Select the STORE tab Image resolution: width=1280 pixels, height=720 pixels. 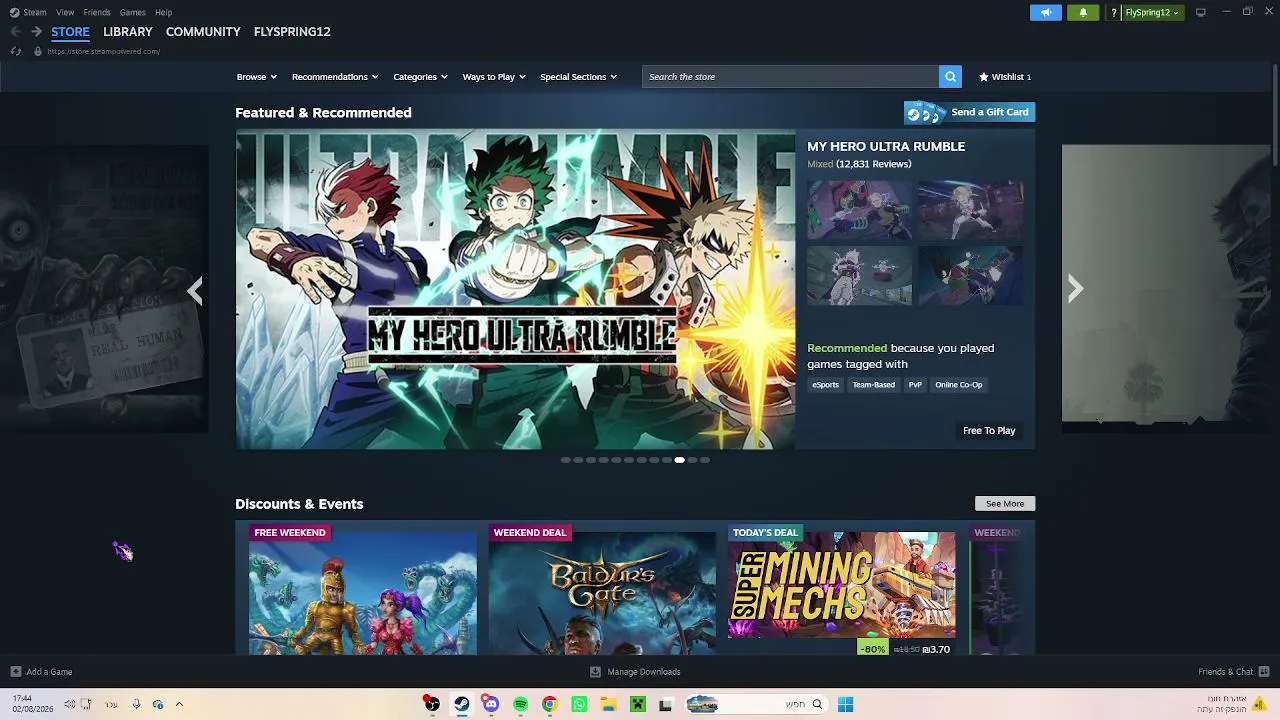[71, 32]
